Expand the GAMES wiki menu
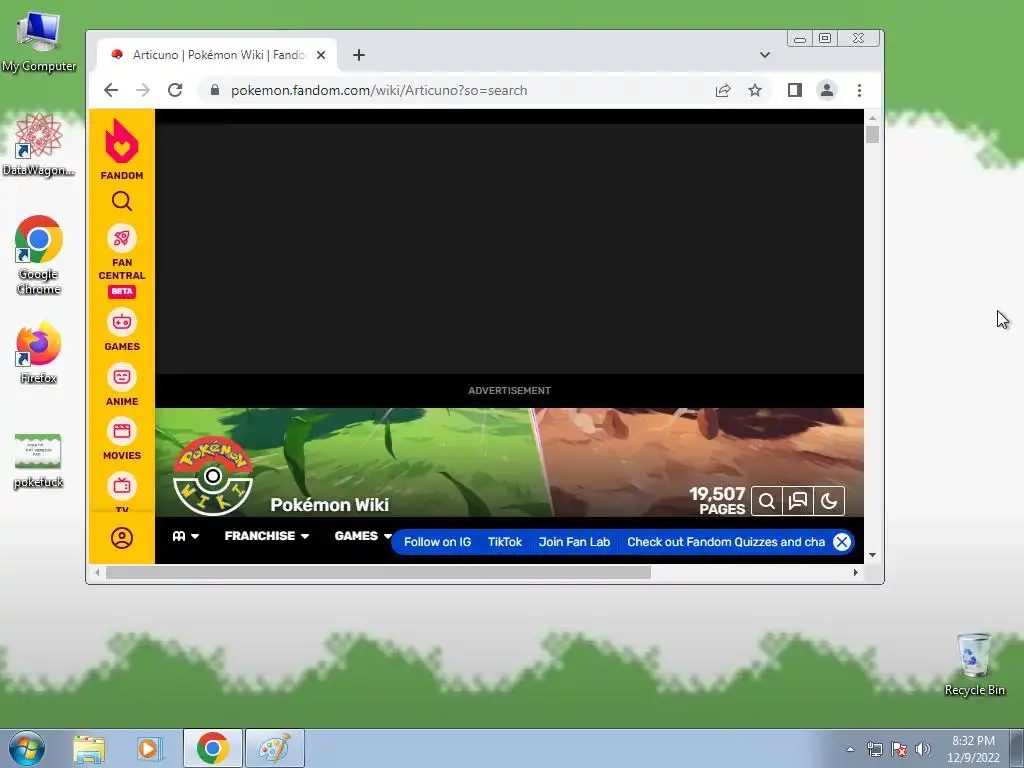The image size is (1024, 768). coord(362,536)
